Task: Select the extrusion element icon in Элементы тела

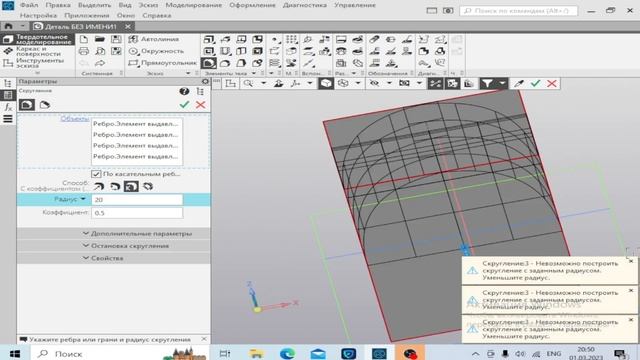Action: coord(209,39)
